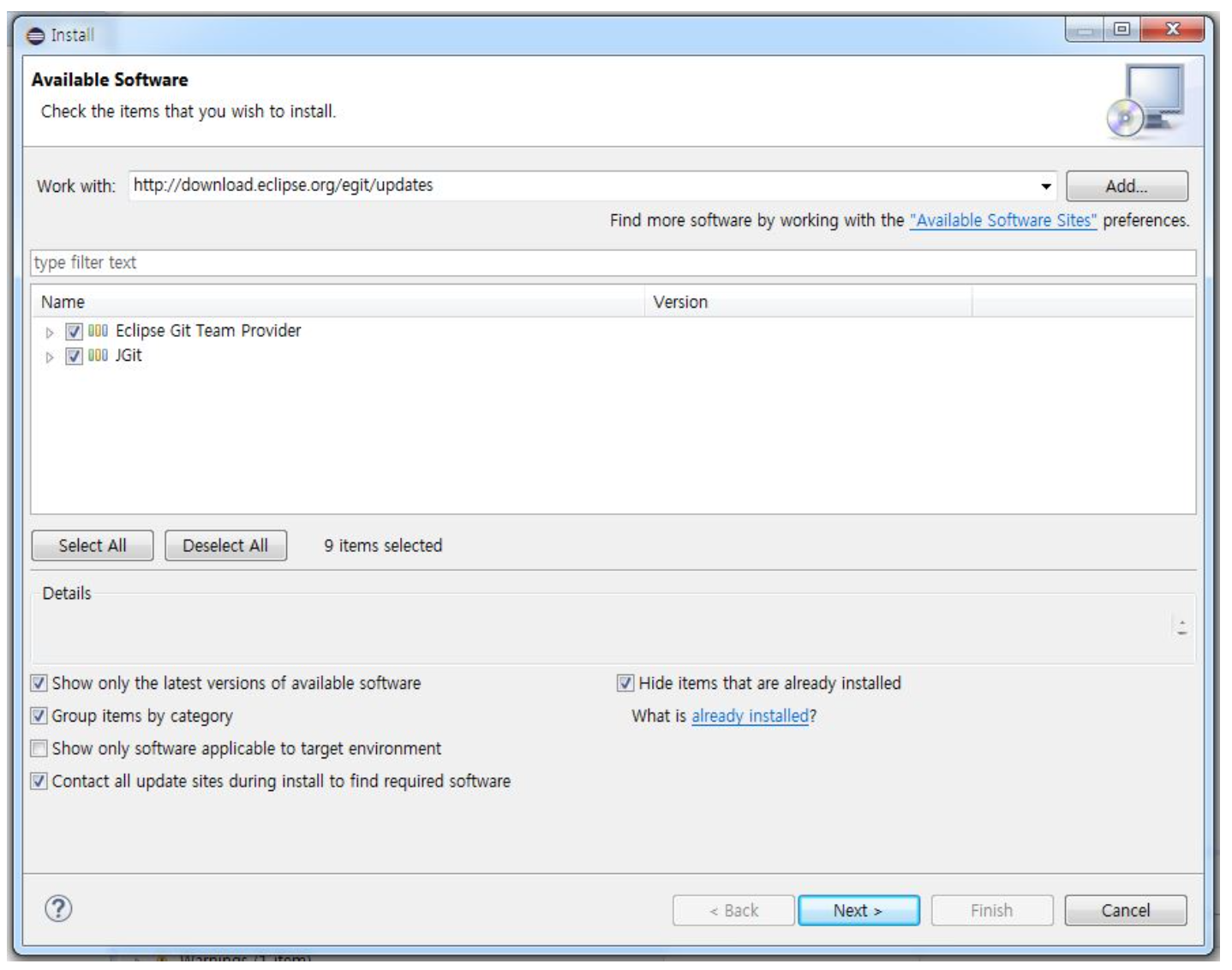The width and height of the screenshot is (1232, 970).
Task: Toggle Group items by category checkbox
Action: point(39,716)
